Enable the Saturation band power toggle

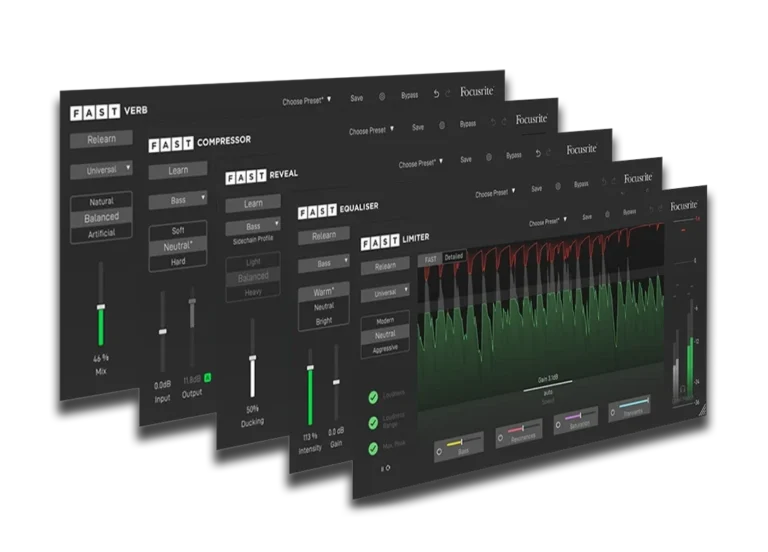558,425
